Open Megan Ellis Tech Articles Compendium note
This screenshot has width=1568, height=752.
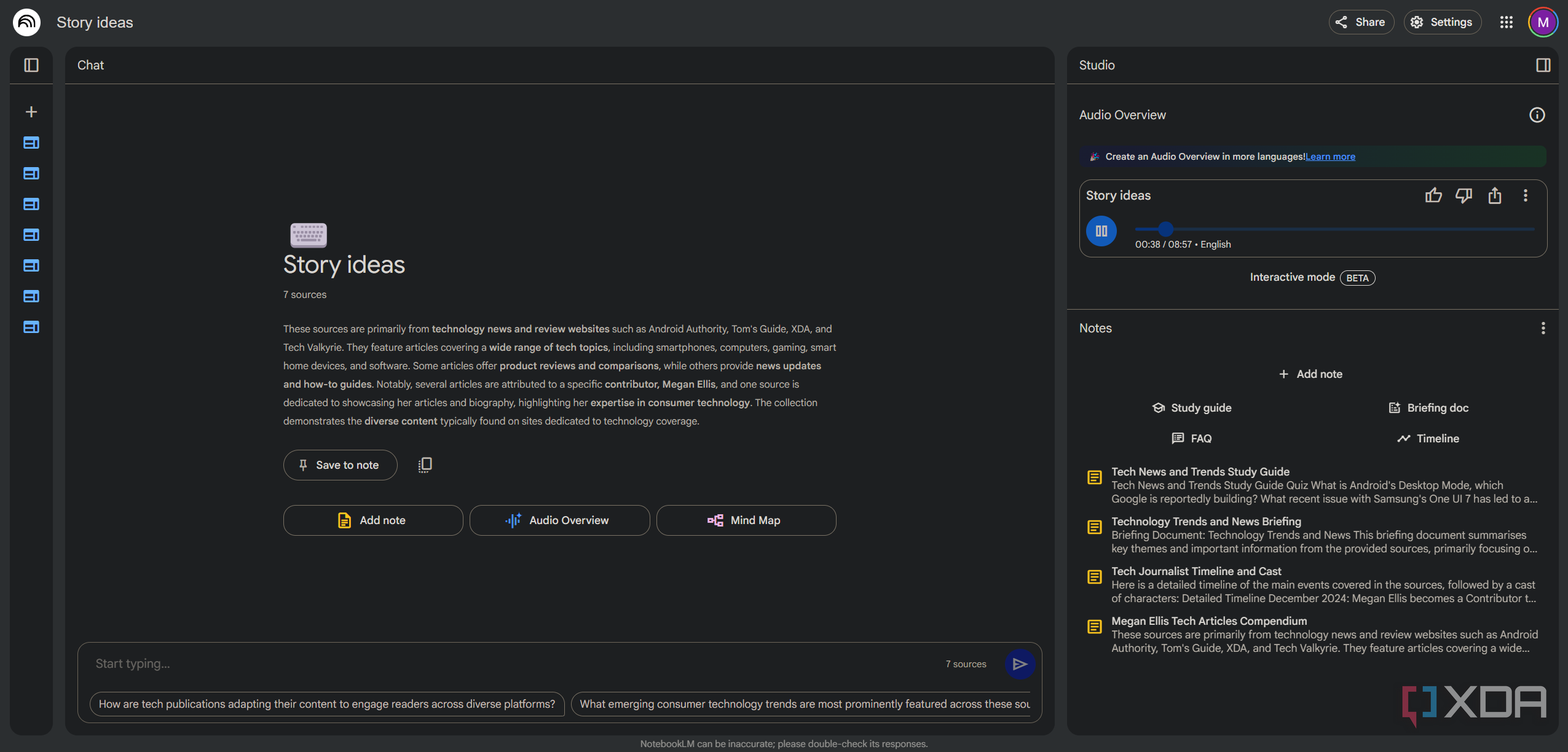click(x=1313, y=635)
